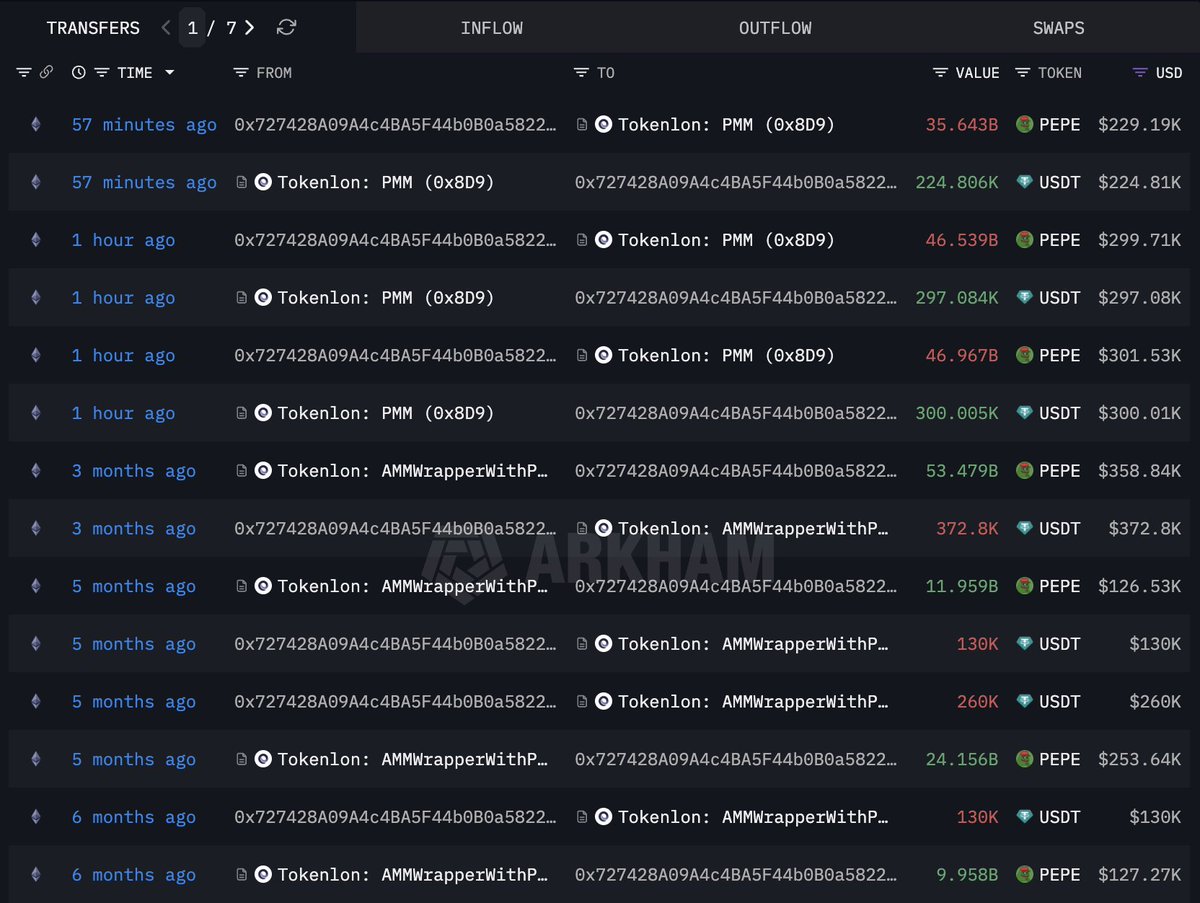Click Tokenlon logo in the 300.005K row
The image size is (1200, 903).
click(x=263, y=413)
